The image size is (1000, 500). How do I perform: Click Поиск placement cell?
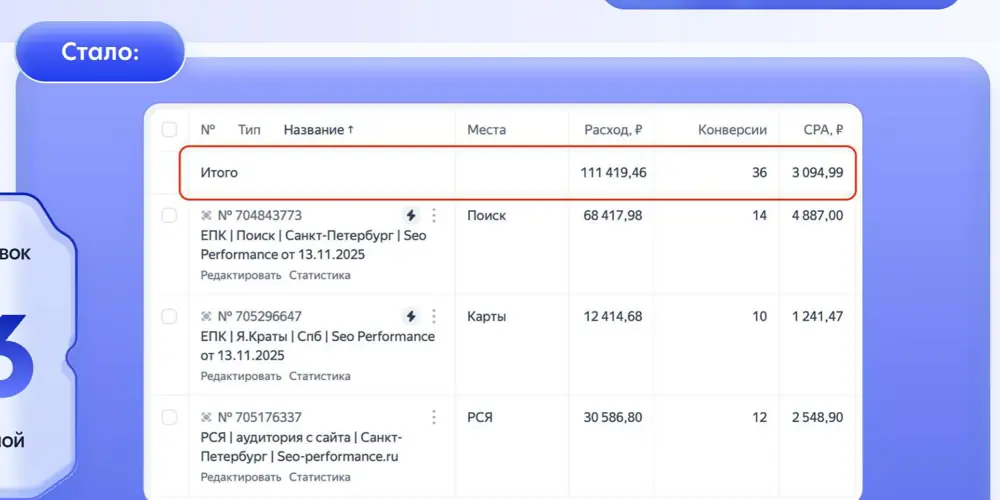pyautogui.click(x=487, y=216)
